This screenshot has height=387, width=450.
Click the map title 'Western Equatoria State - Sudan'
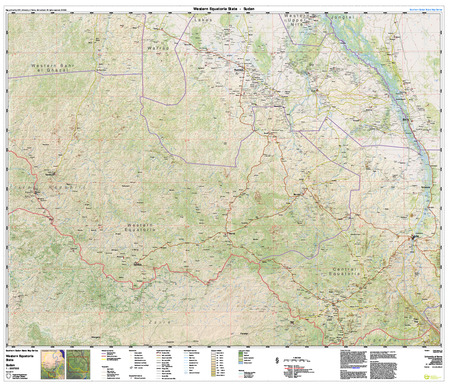tap(224, 8)
